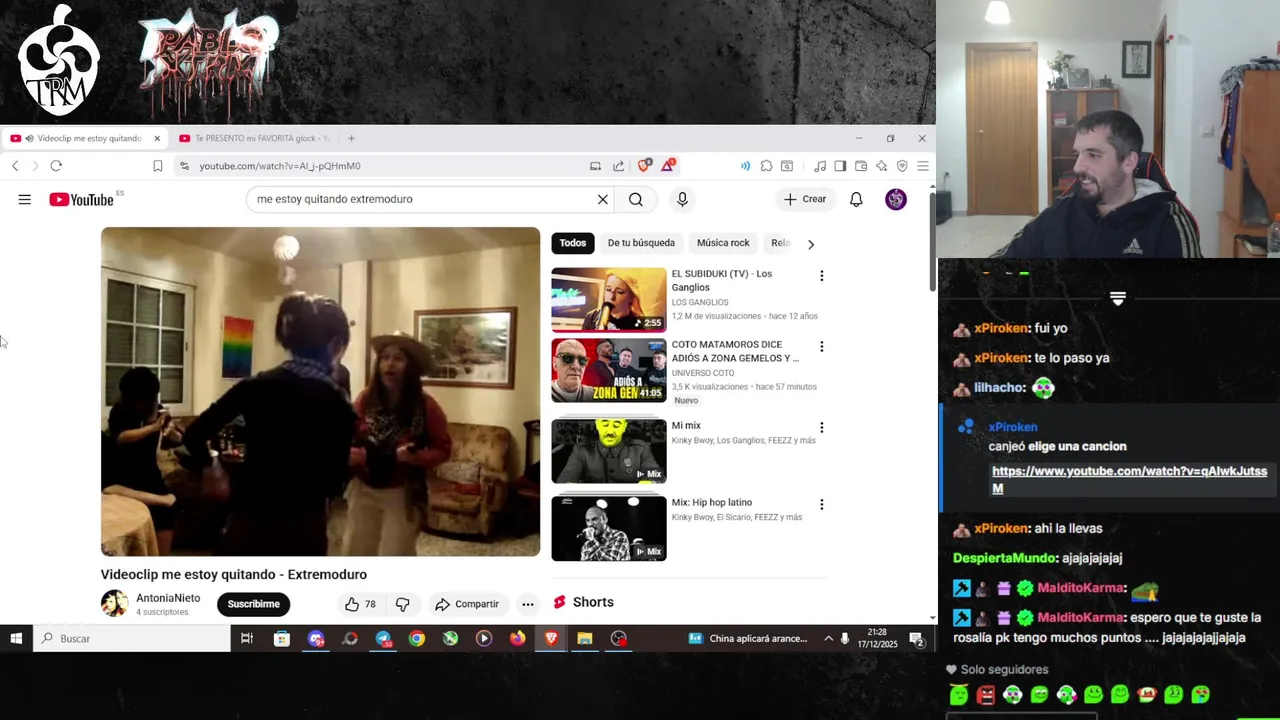Image resolution: width=1280 pixels, height=720 pixels.
Task: Open Mix: Hip hop latino thumbnail
Action: tap(608, 528)
